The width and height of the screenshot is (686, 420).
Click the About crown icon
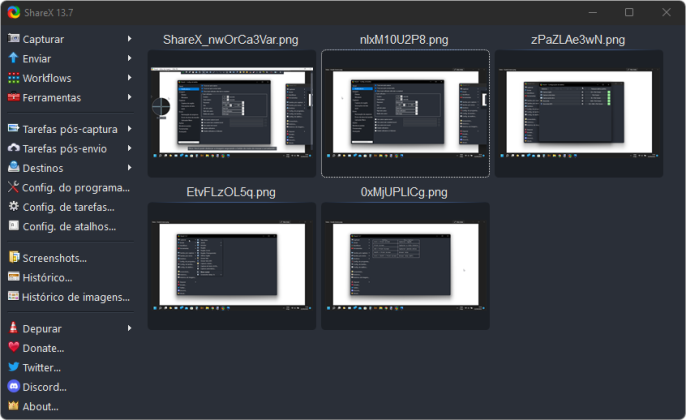coord(14,406)
